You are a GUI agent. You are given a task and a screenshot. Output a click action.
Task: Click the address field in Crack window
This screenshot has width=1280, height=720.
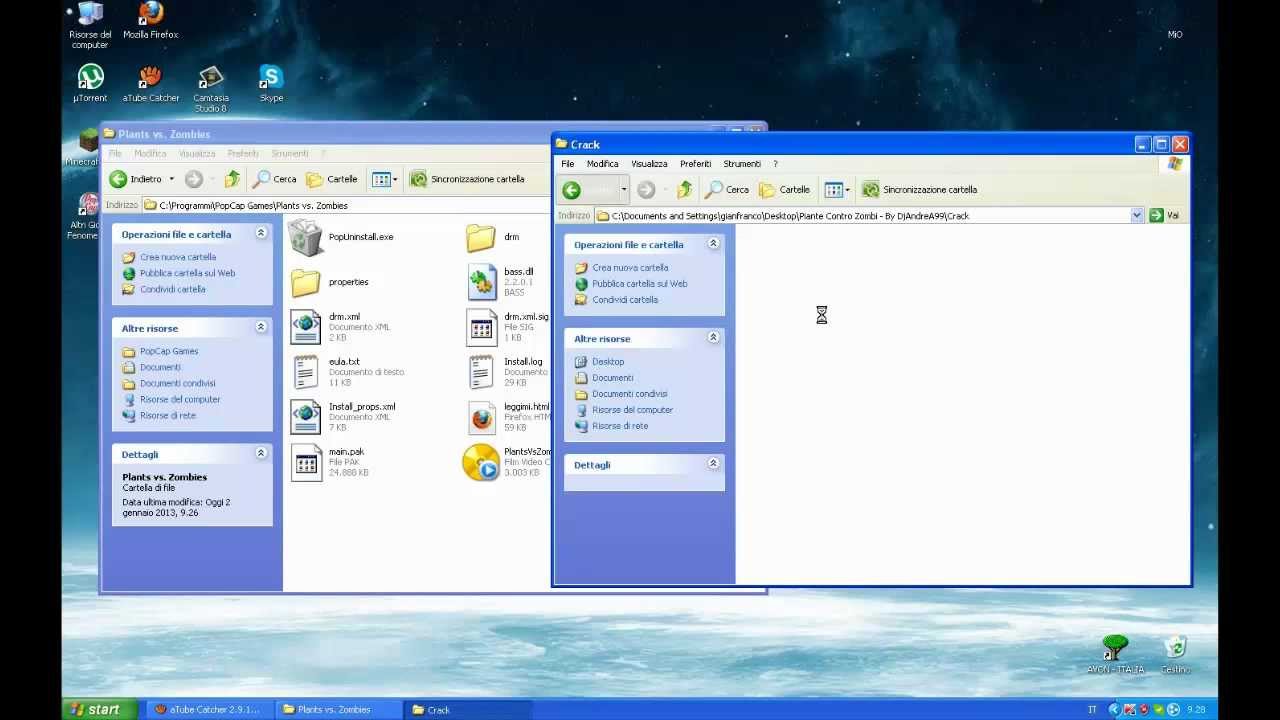pyautogui.click(x=870, y=215)
